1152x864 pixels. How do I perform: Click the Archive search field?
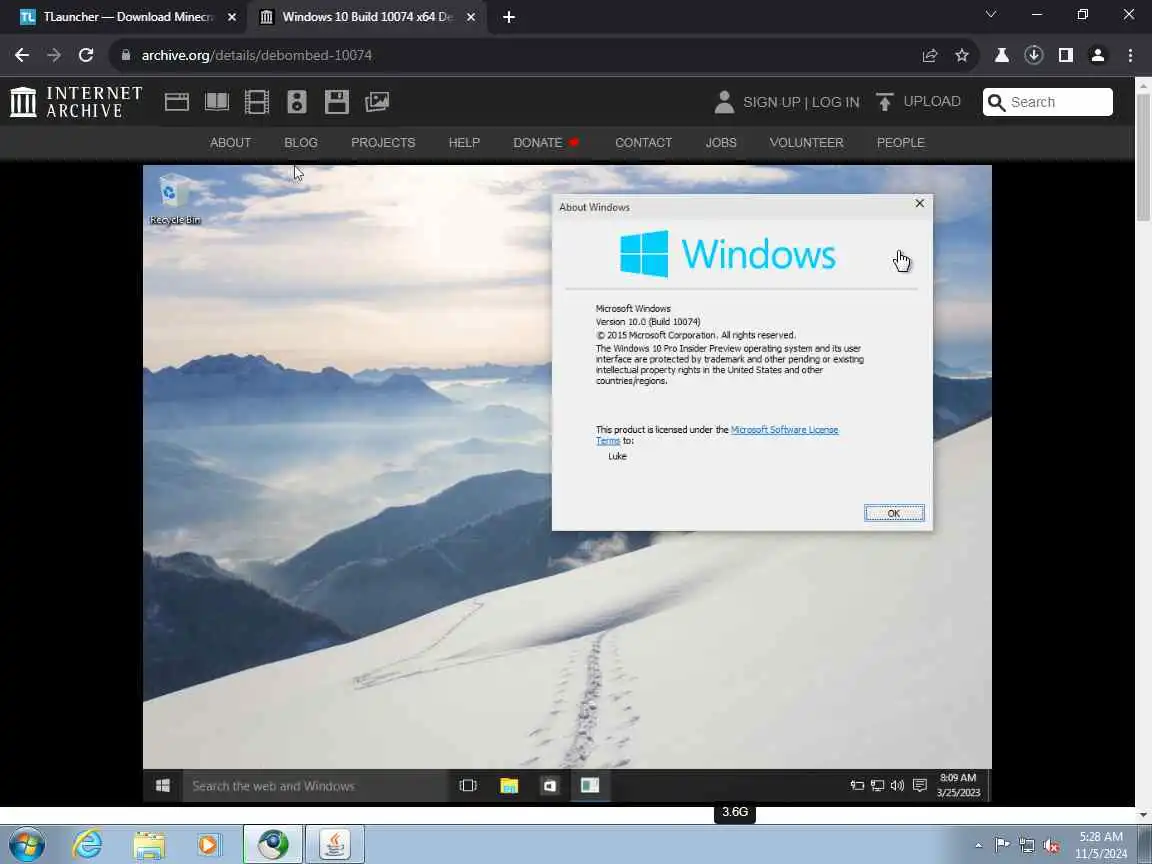[x=1048, y=102]
